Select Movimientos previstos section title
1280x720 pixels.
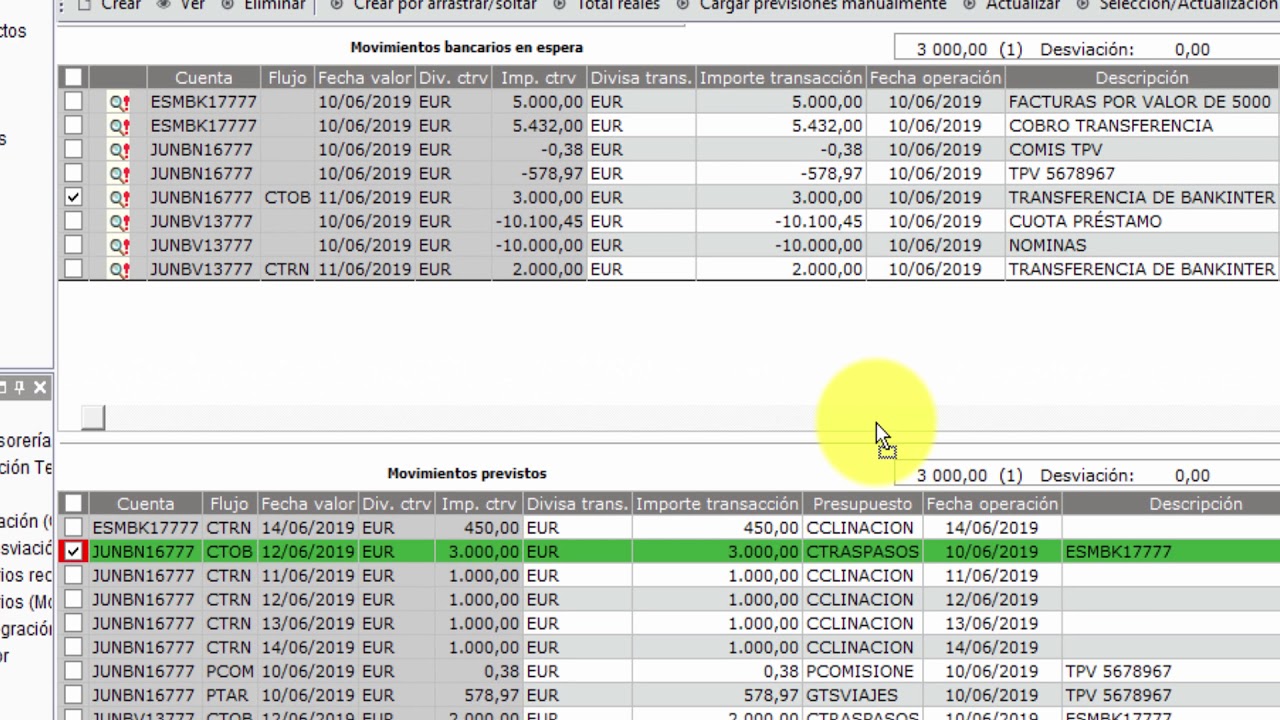[x=467, y=473]
